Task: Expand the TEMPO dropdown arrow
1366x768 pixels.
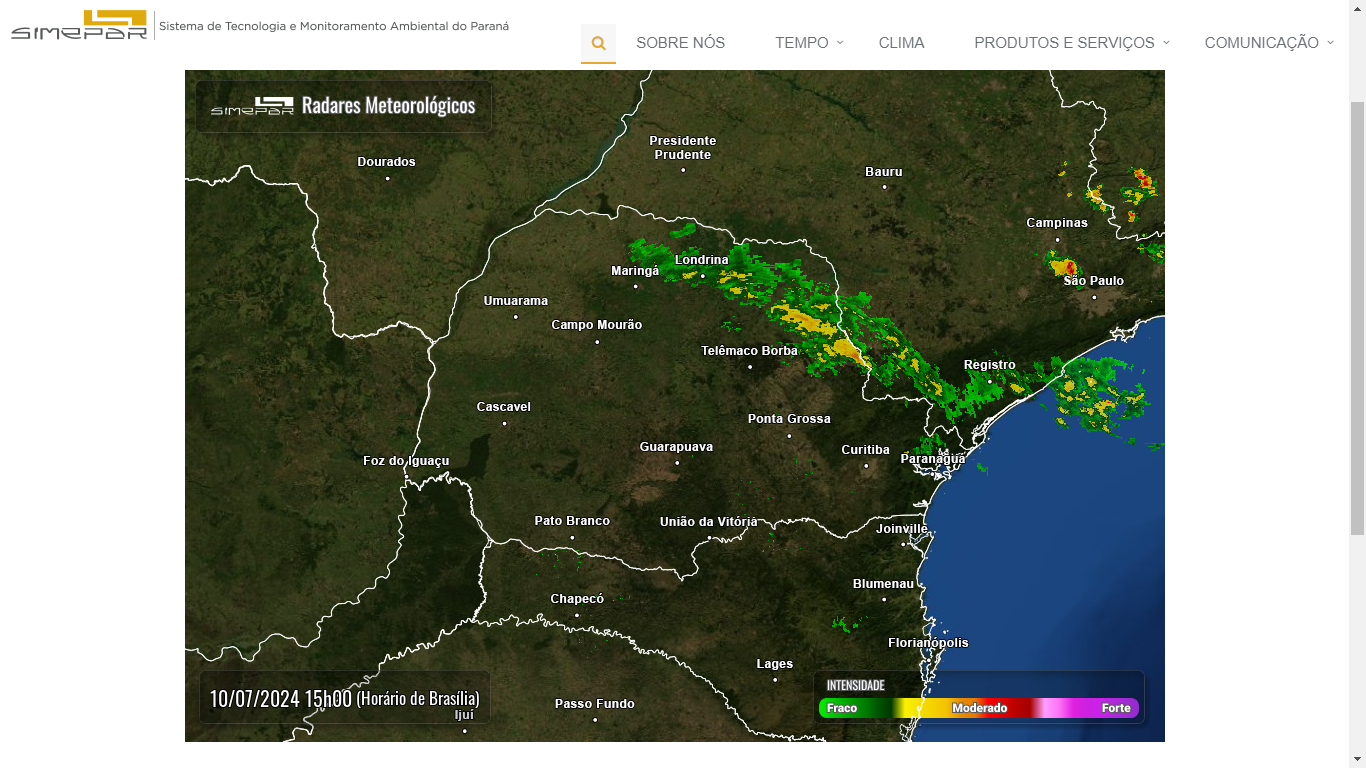Action: (840, 43)
